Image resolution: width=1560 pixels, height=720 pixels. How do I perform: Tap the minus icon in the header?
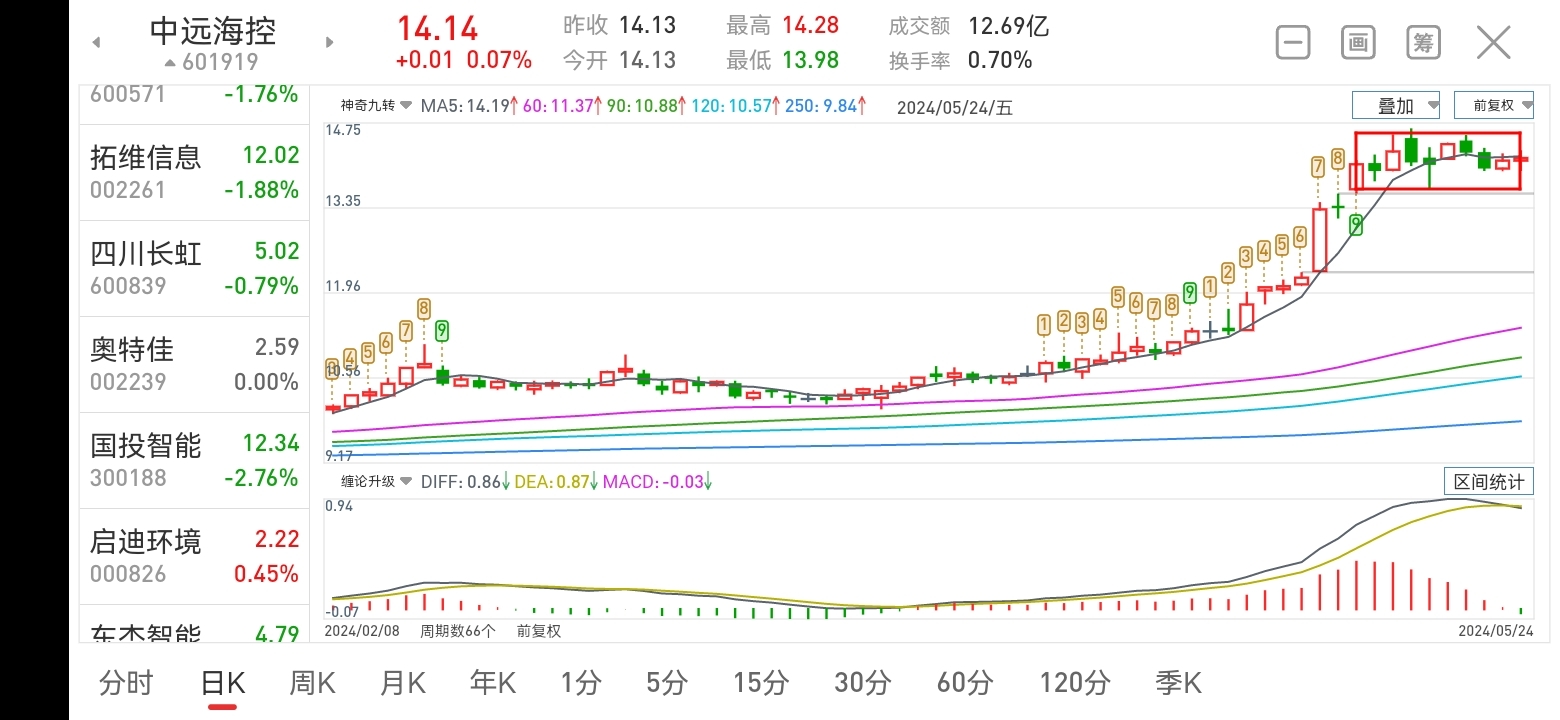tap(1293, 43)
